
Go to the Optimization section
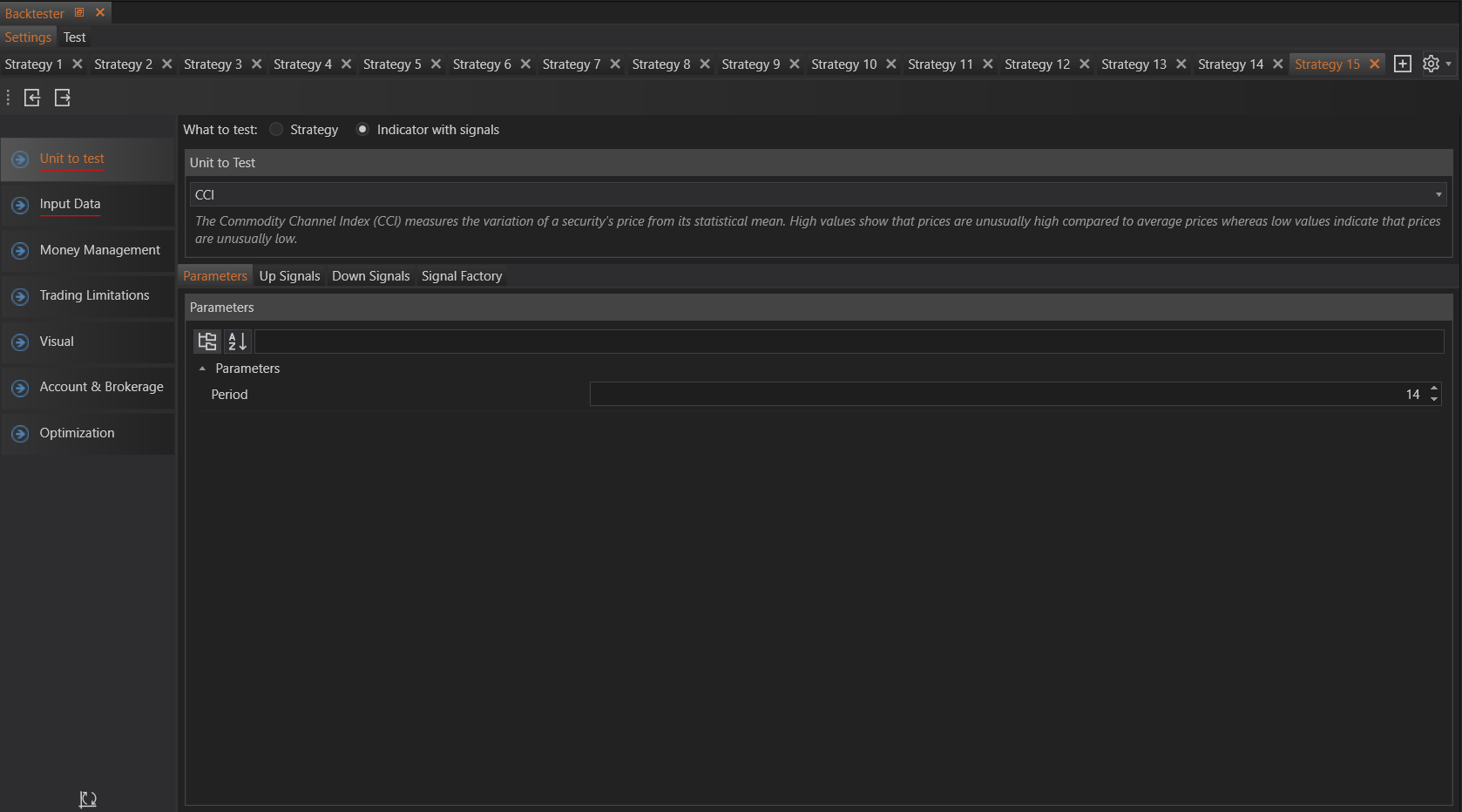pos(77,433)
